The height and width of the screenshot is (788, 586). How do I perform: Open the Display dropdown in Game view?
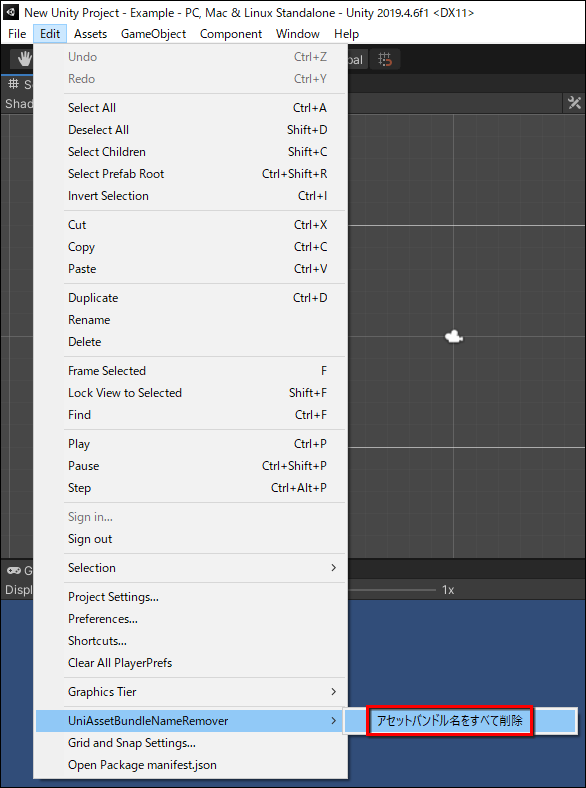click(x=18, y=589)
